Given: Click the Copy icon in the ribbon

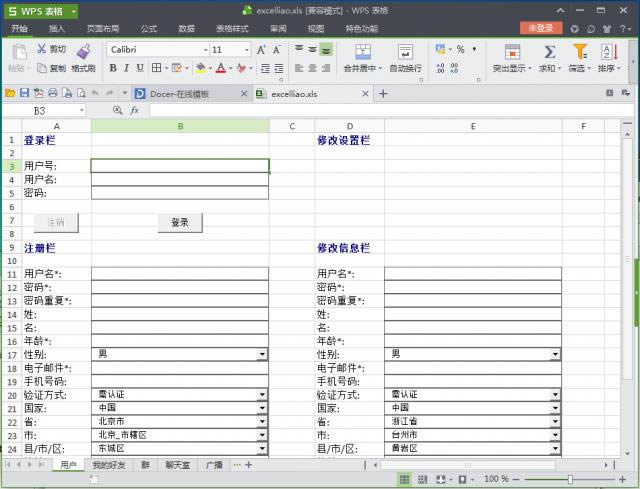Looking at the screenshot, I should pyautogui.click(x=42, y=68).
